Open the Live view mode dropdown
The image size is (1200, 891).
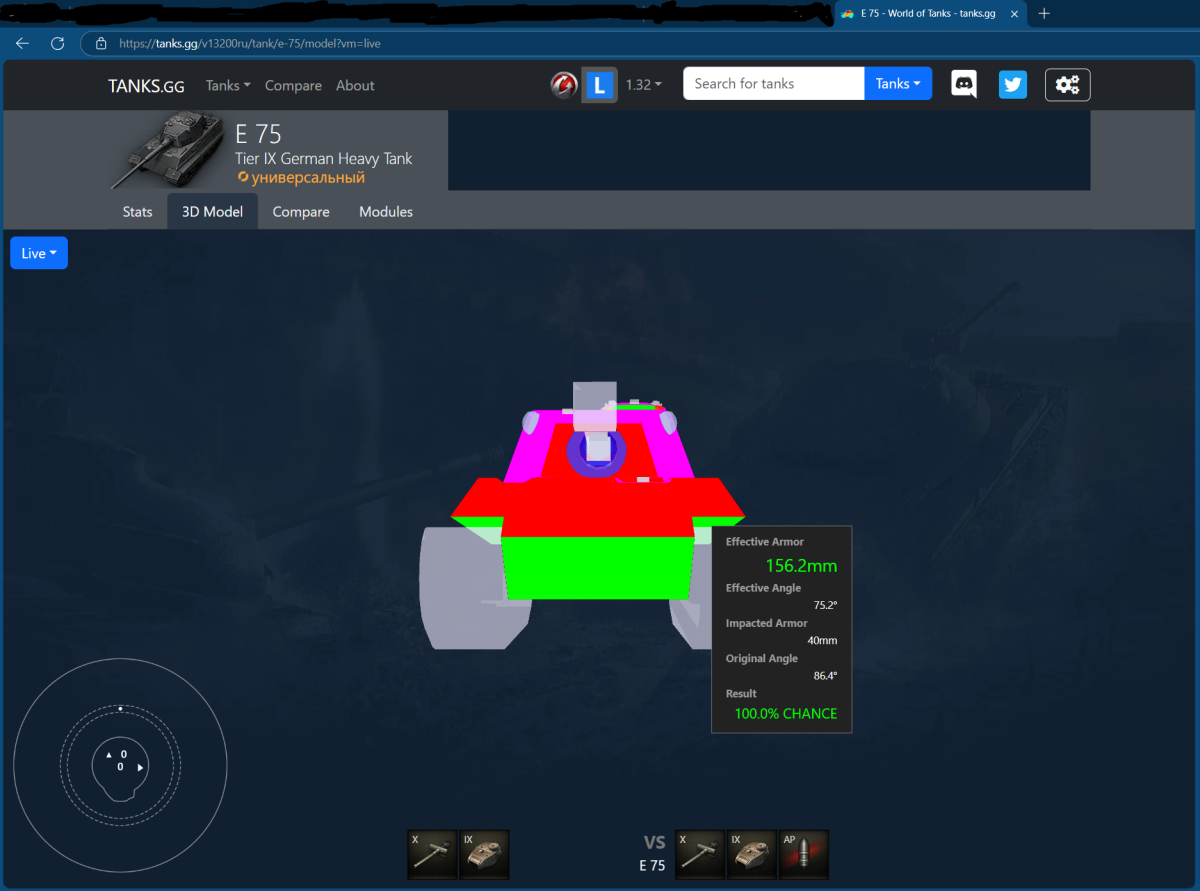[39, 253]
